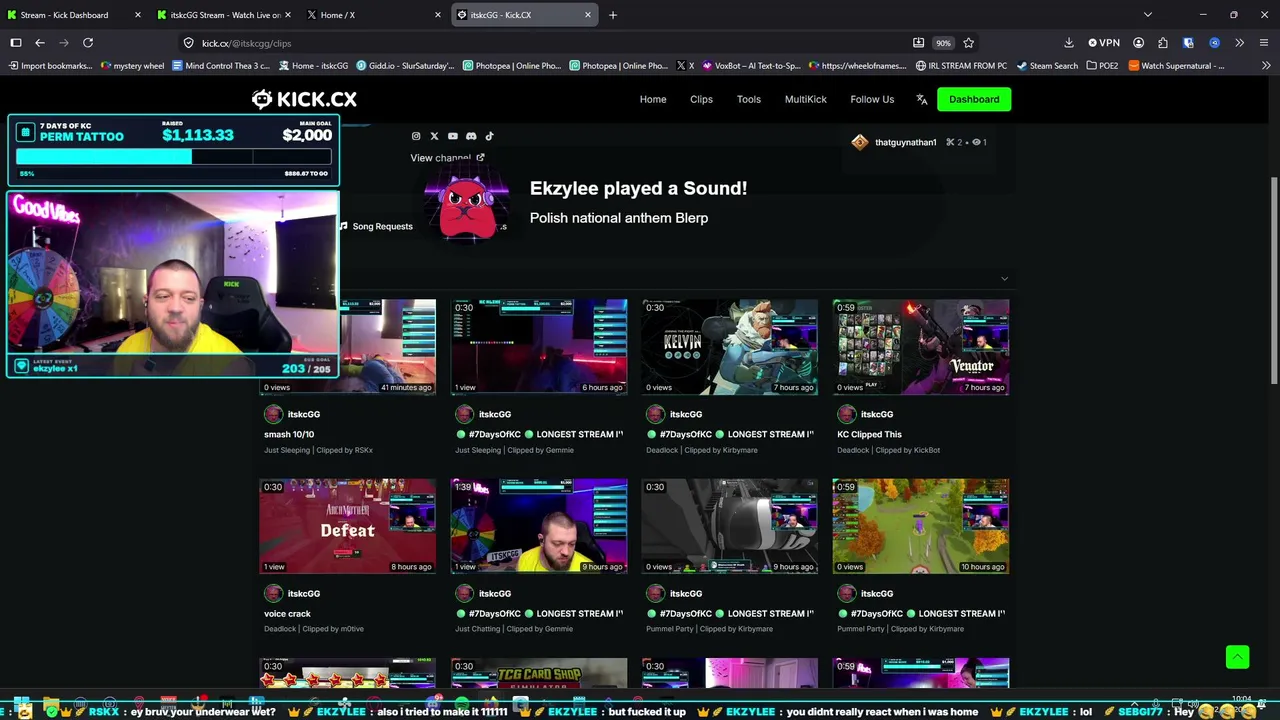This screenshot has width=1280, height=720.
Task: Open the extensions puzzle icon
Action: click(x=1162, y=43)
